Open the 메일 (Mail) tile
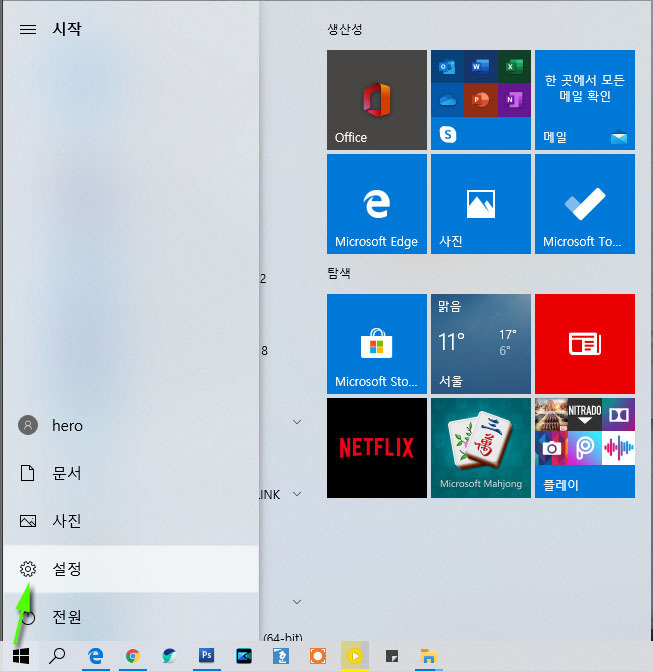Screen dimensions: 653x671 [x=585, y=100]
